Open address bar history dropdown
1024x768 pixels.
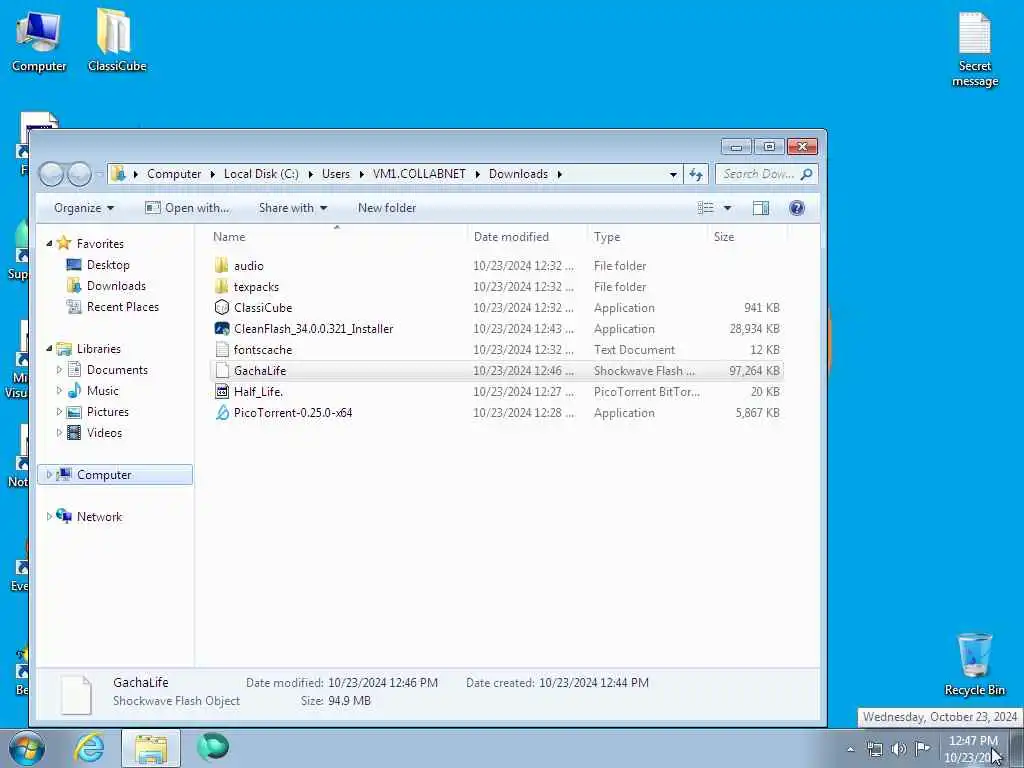[673, 175]
